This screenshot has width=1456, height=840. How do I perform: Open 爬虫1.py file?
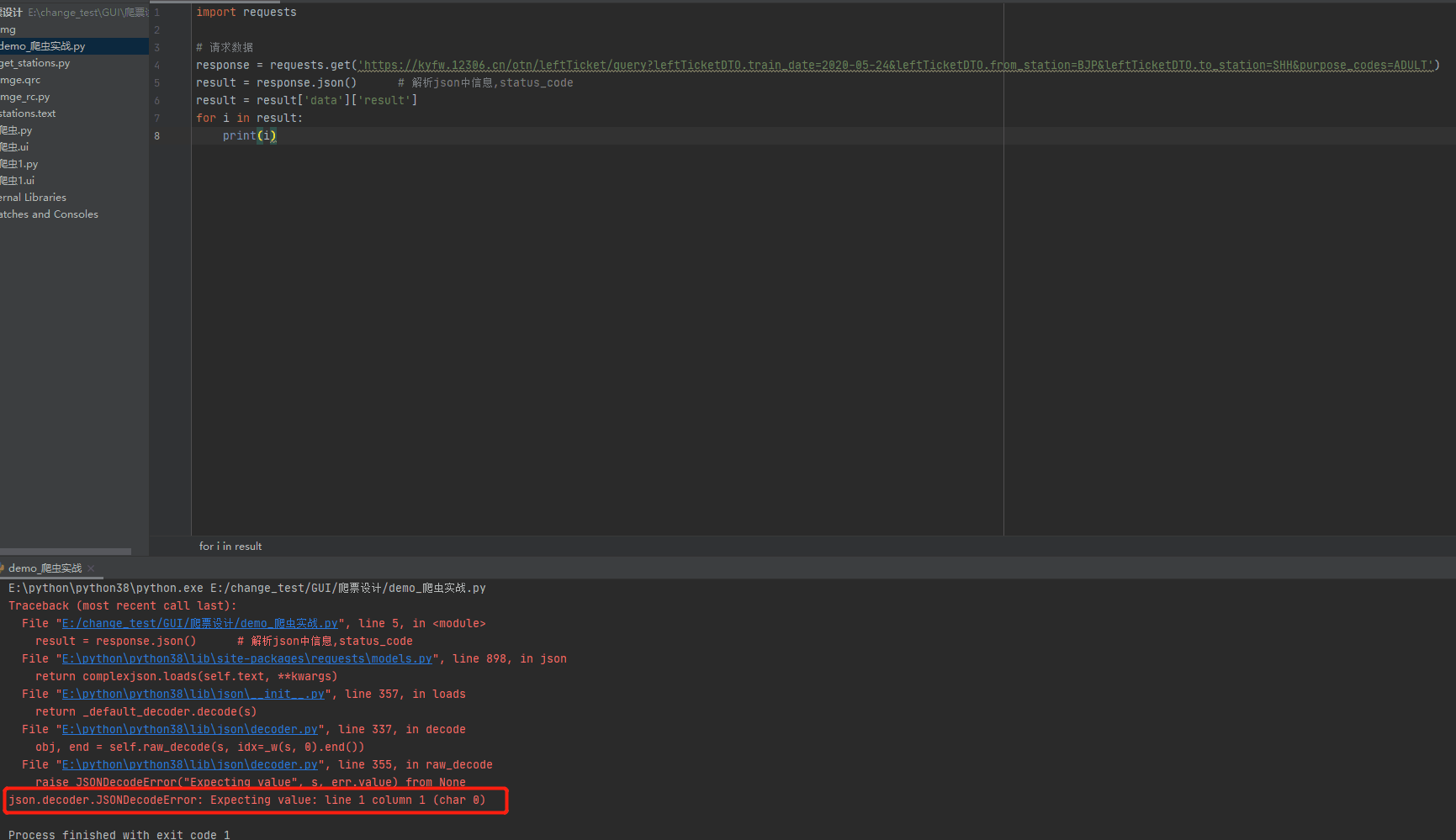coord(19,164)
